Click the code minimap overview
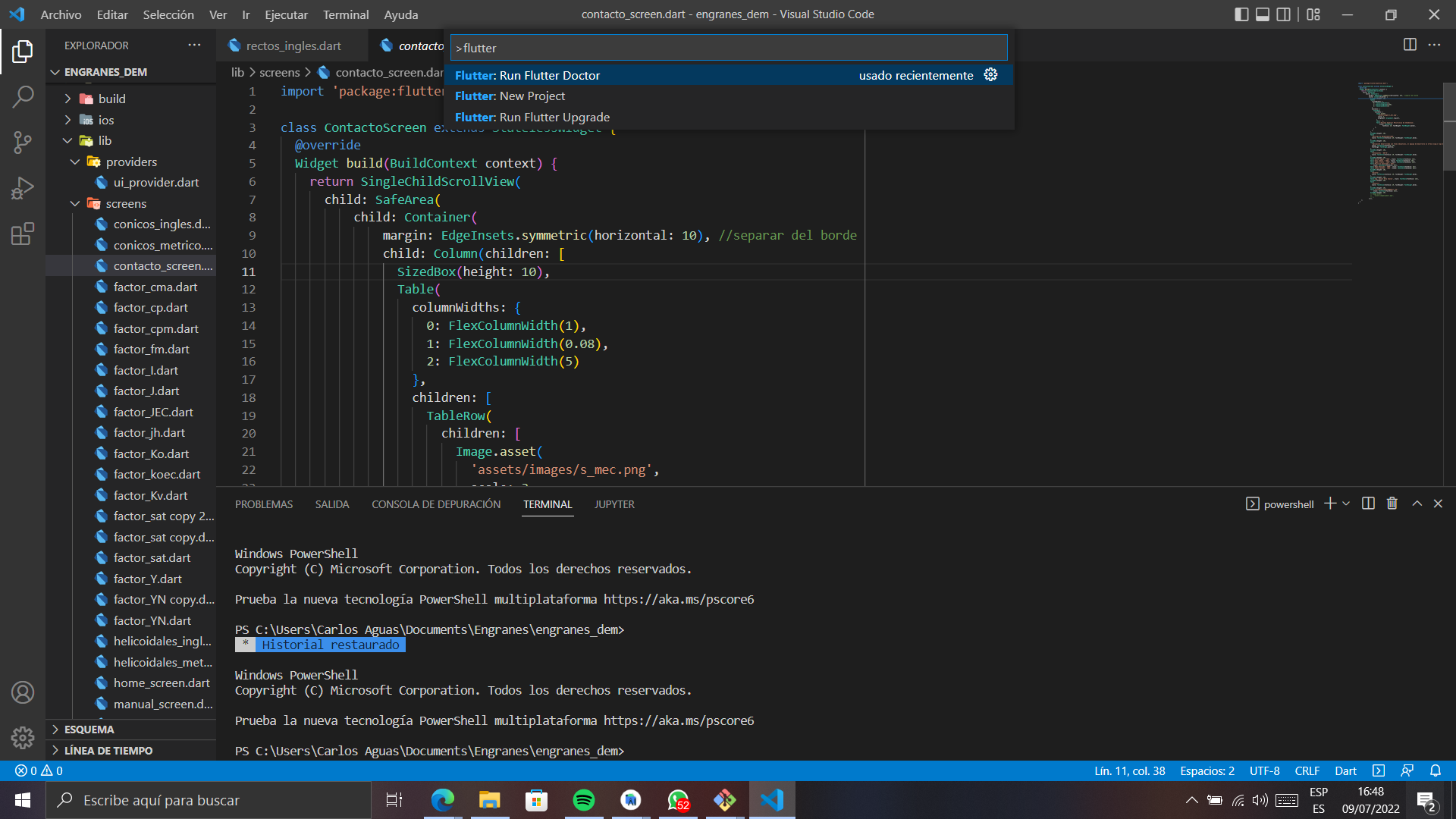 point(1399,143)
